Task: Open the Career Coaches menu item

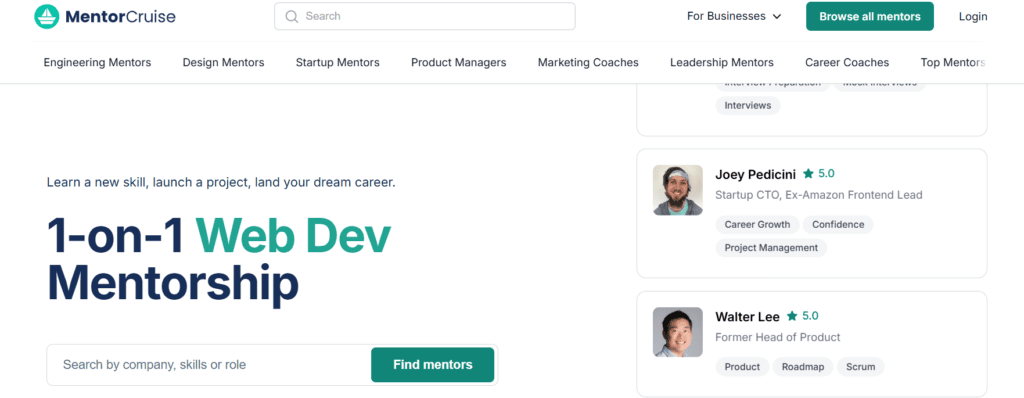Action: click(x=847, y=63)
